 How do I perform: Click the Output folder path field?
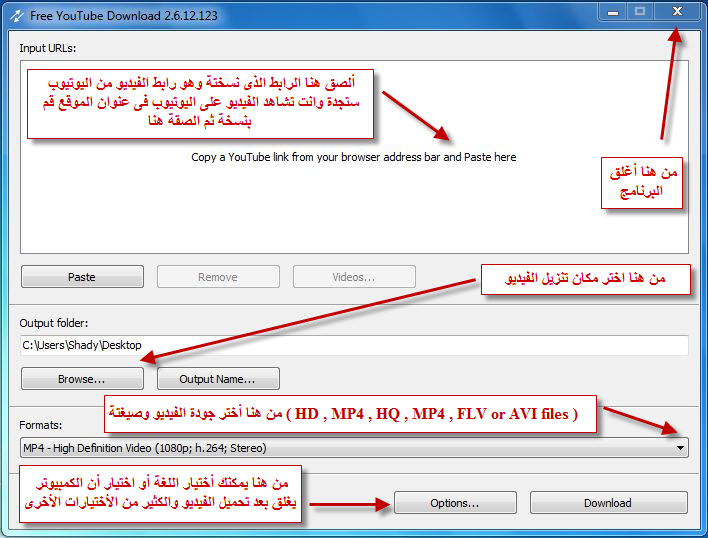(x=354, y=345)
